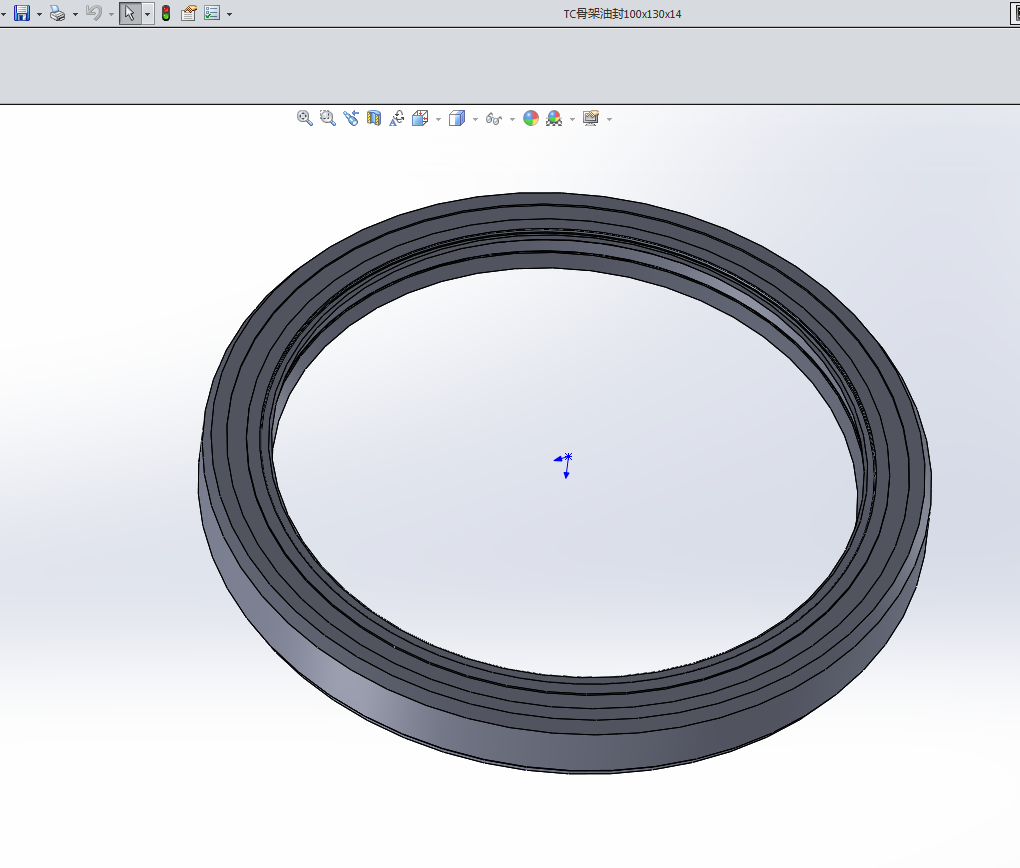Expand the Hide/Show Items dropdown arrow

(513, 119)
